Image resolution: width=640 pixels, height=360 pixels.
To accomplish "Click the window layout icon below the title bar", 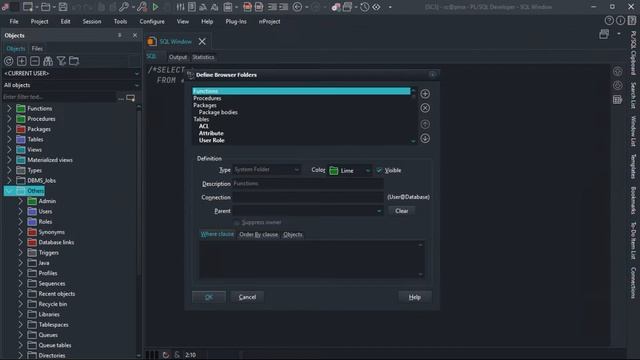I will click(x=604, y=35).
